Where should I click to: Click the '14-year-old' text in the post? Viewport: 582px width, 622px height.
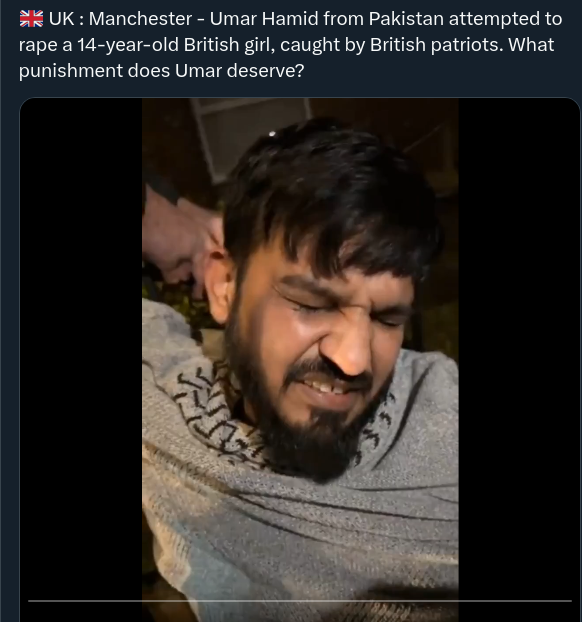(x=128, y=45)
